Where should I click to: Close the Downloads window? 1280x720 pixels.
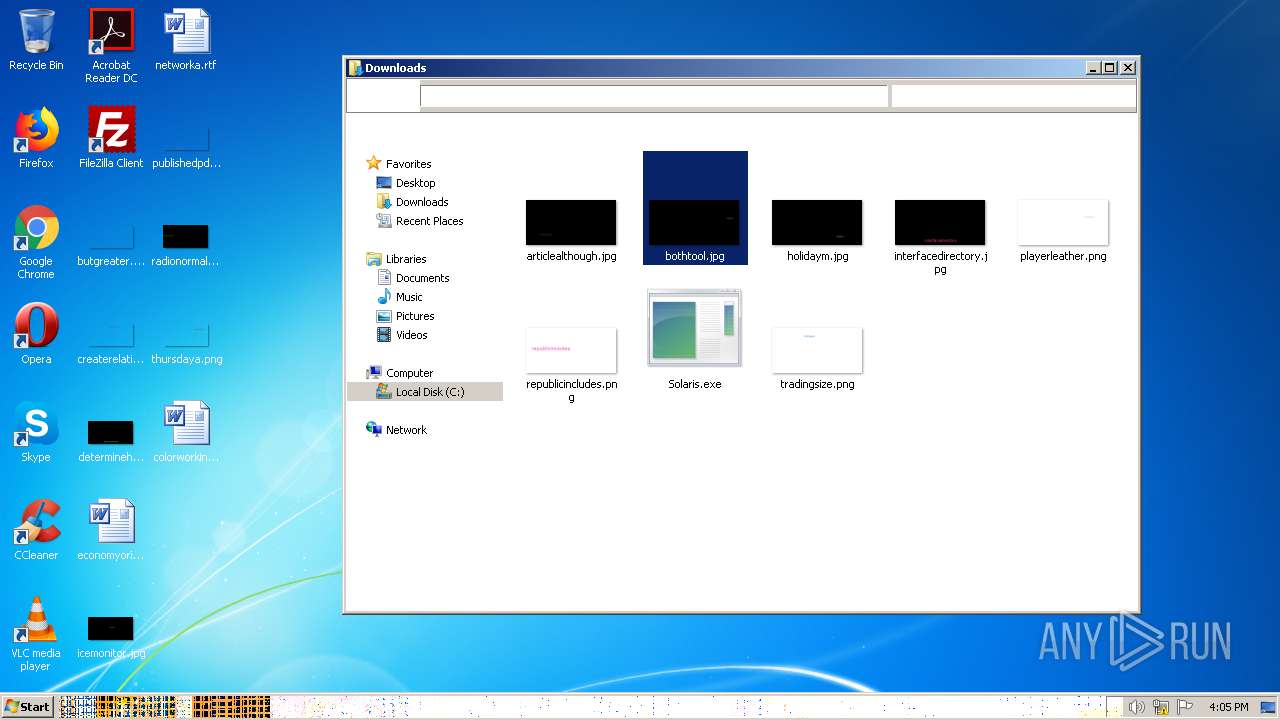point(1128,68)
